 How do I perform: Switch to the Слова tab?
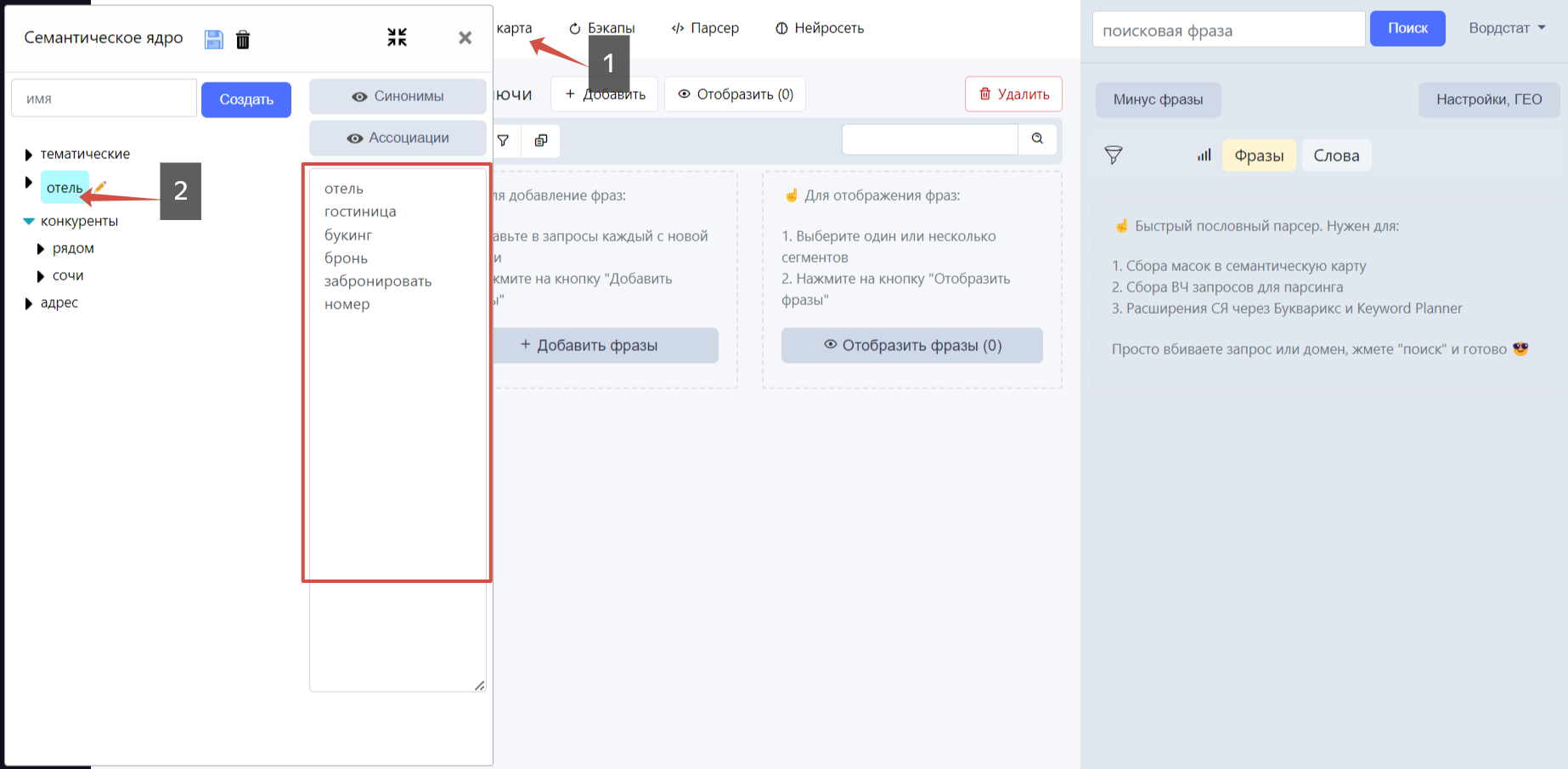(x=1336, y=155)
